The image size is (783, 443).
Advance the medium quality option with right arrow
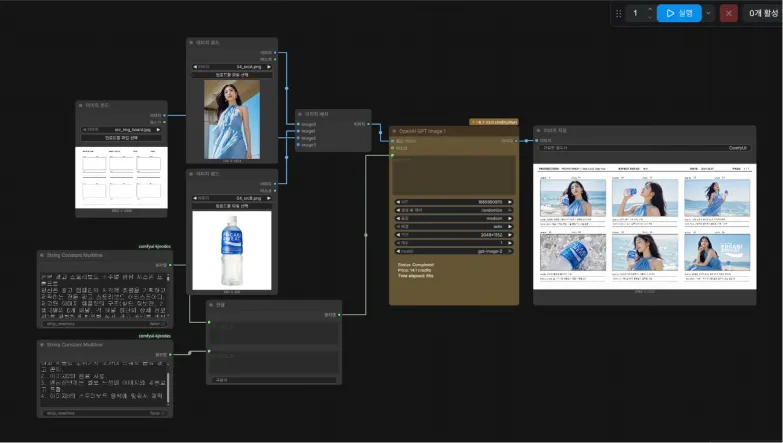[510, 218]
